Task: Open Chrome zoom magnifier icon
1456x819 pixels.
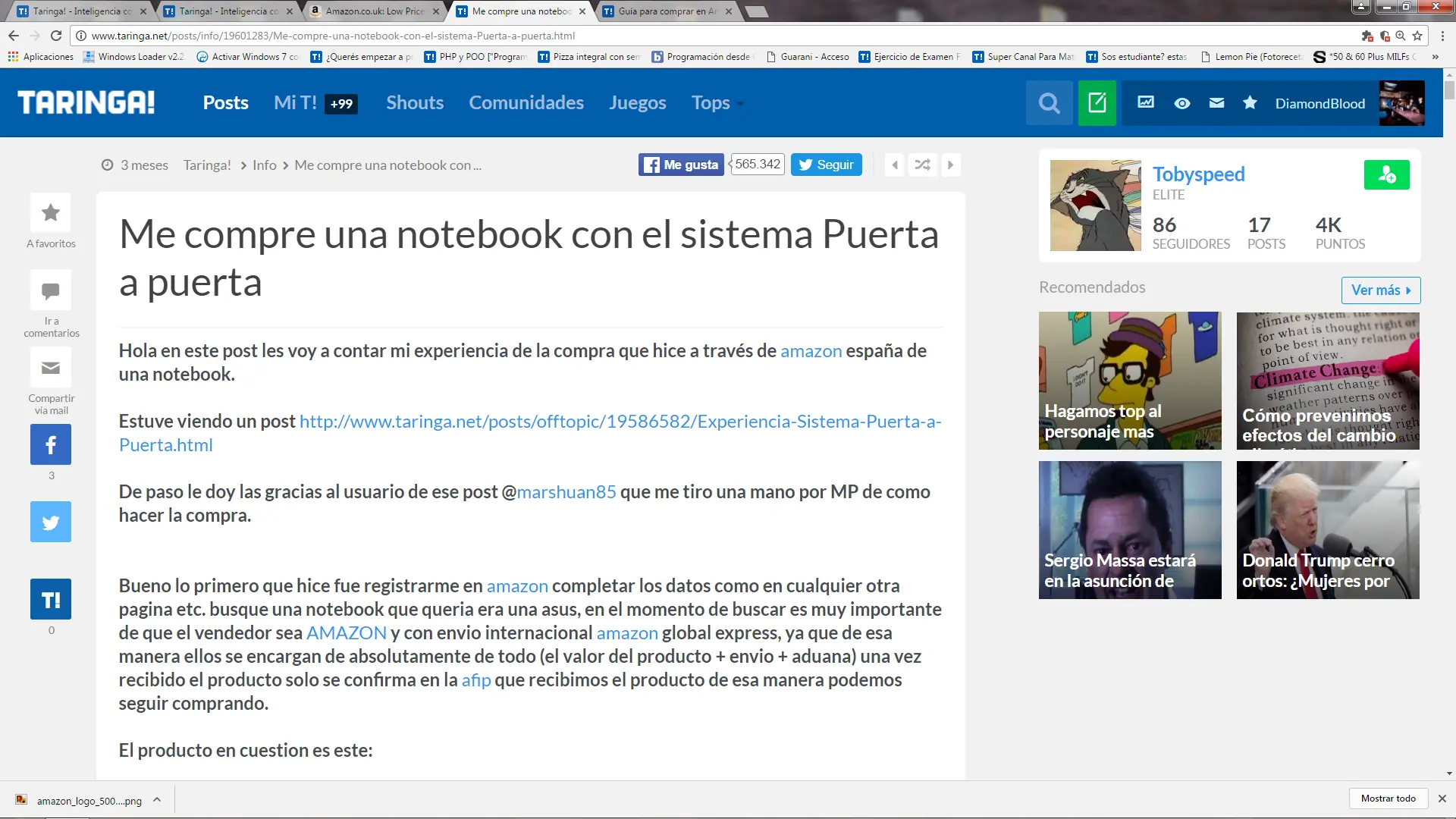Action: click(x=1401, y=36)
